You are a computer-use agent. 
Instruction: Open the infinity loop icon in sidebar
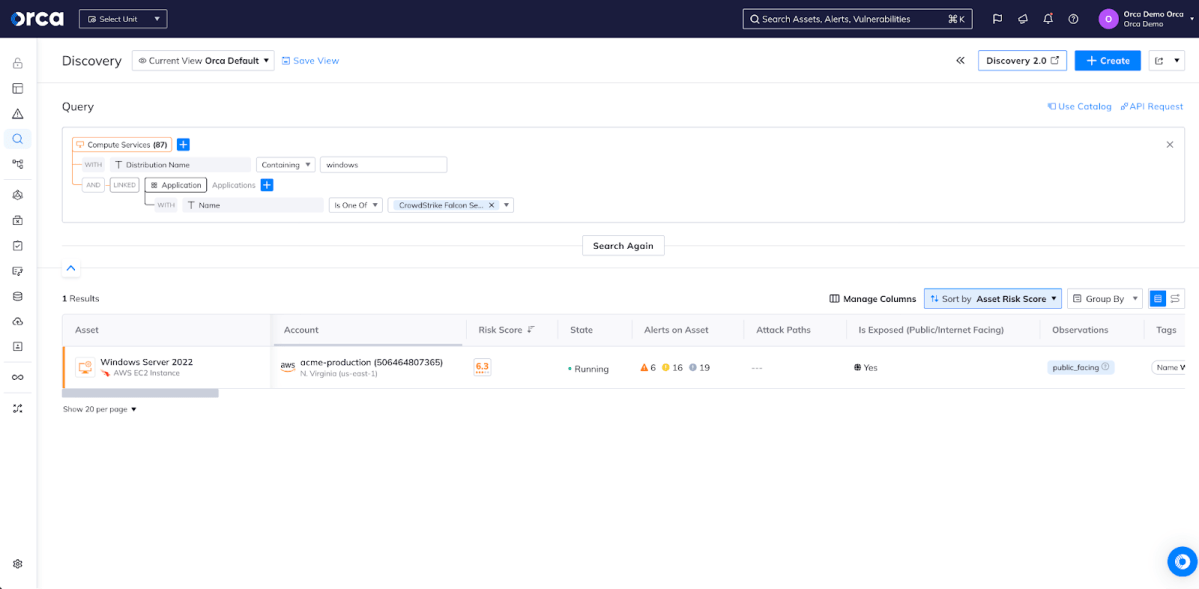(18, 377)
